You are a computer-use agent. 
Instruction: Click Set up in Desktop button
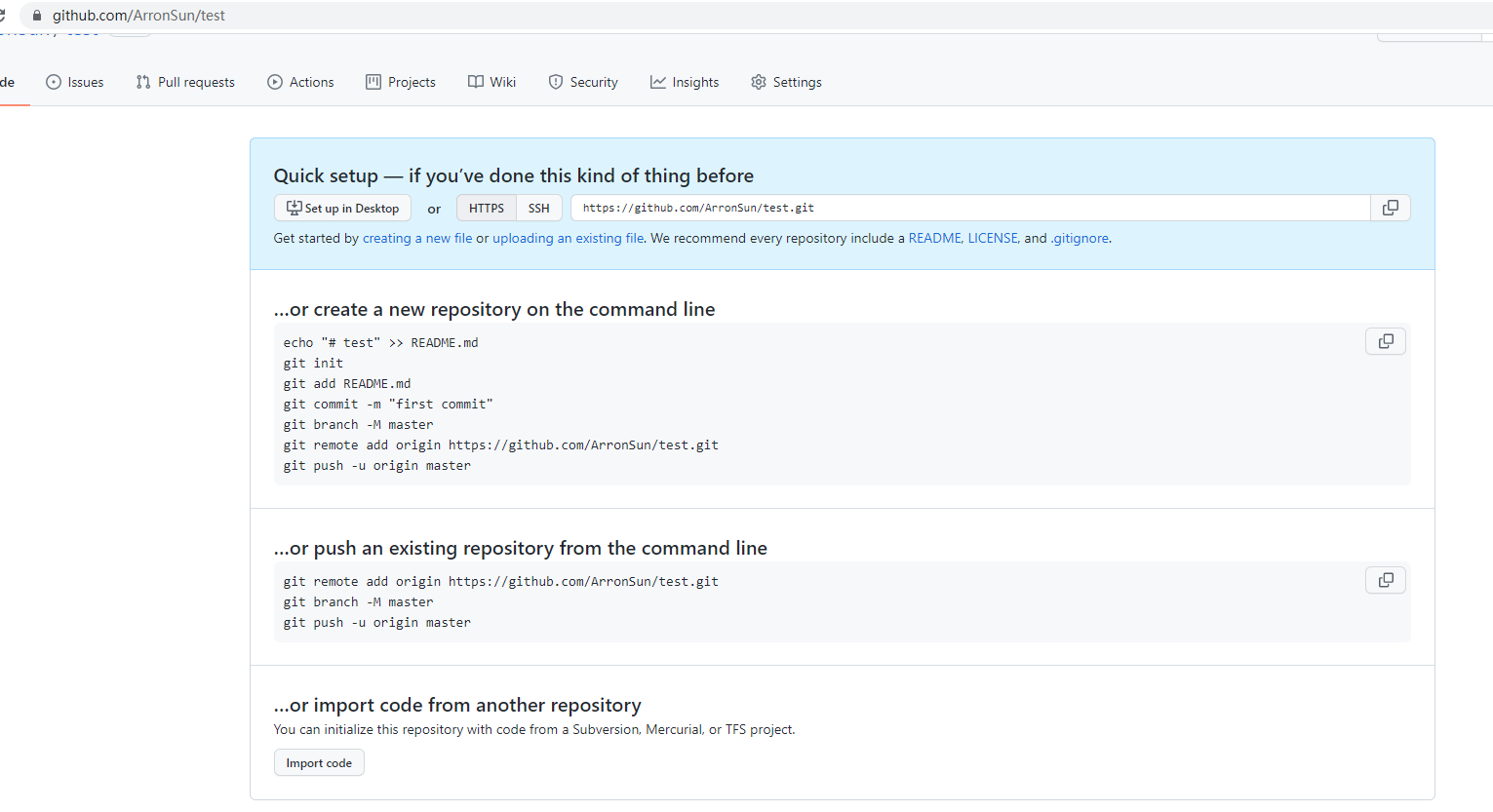(342, 208)
